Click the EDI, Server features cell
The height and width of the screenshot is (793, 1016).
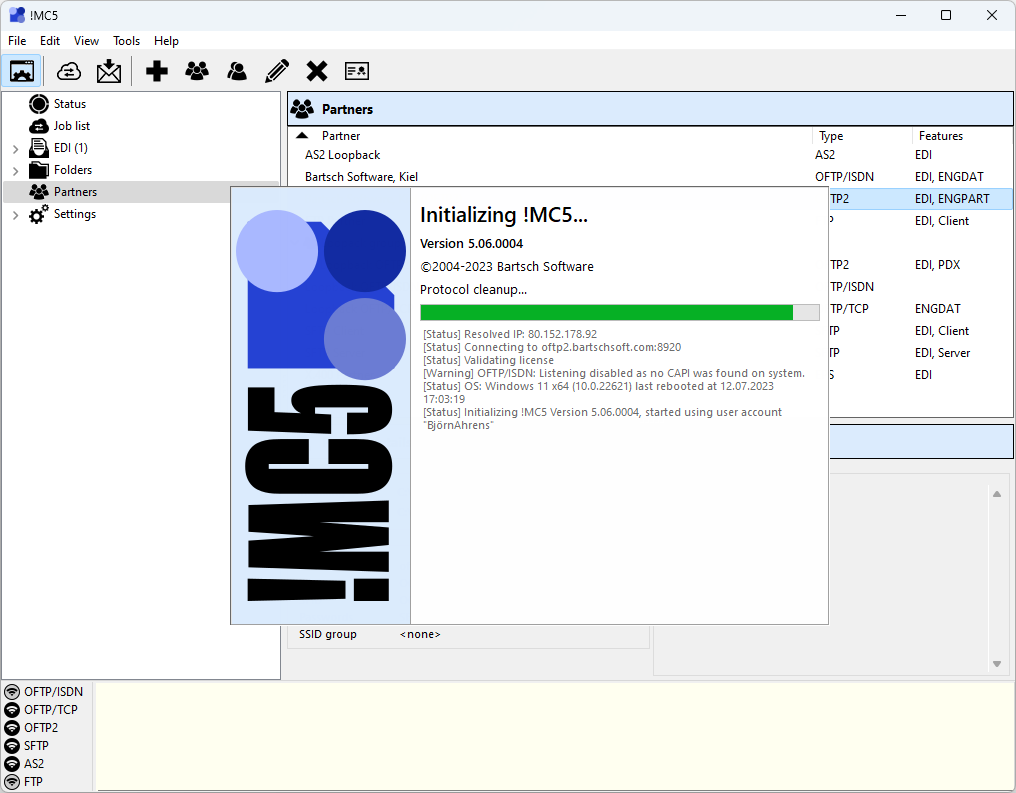(943, 353)
